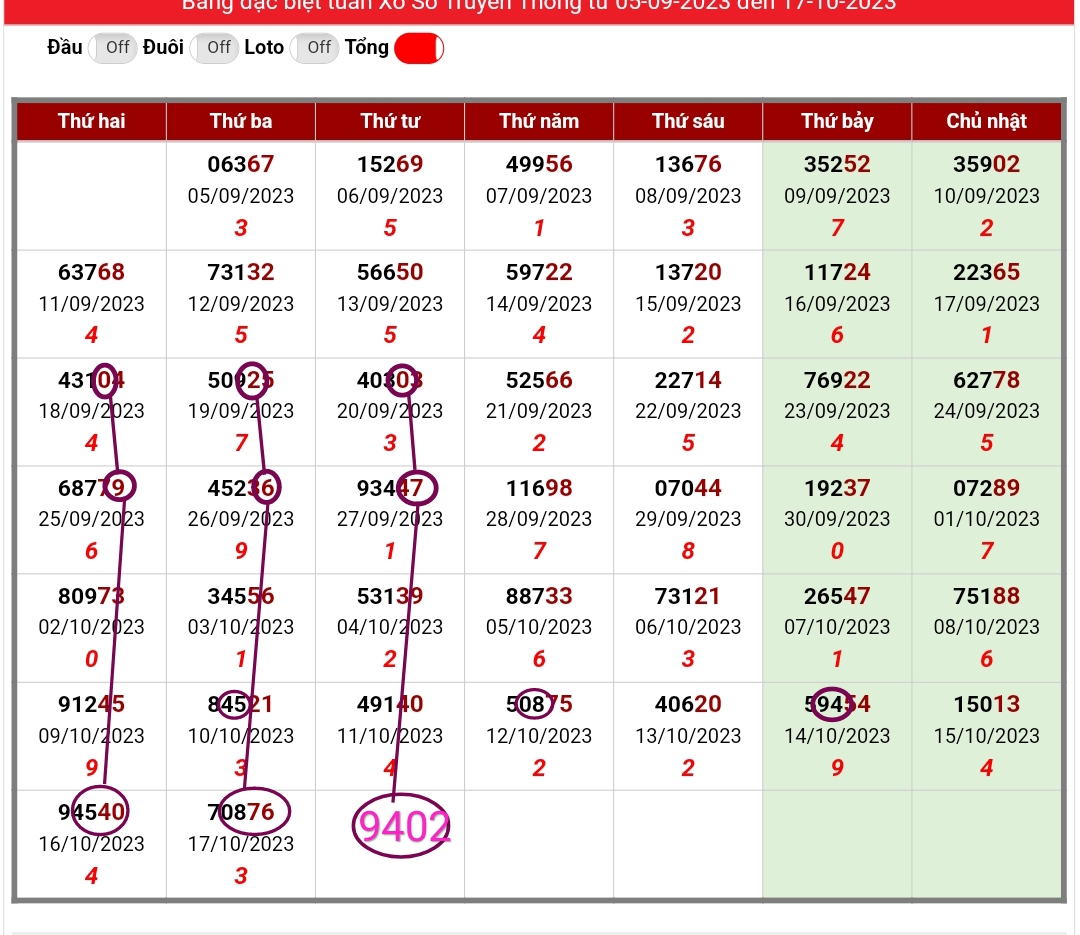Select the 19237 result on 30/09/2023
Screen dimensions: 1080x935
pos(837,488)
